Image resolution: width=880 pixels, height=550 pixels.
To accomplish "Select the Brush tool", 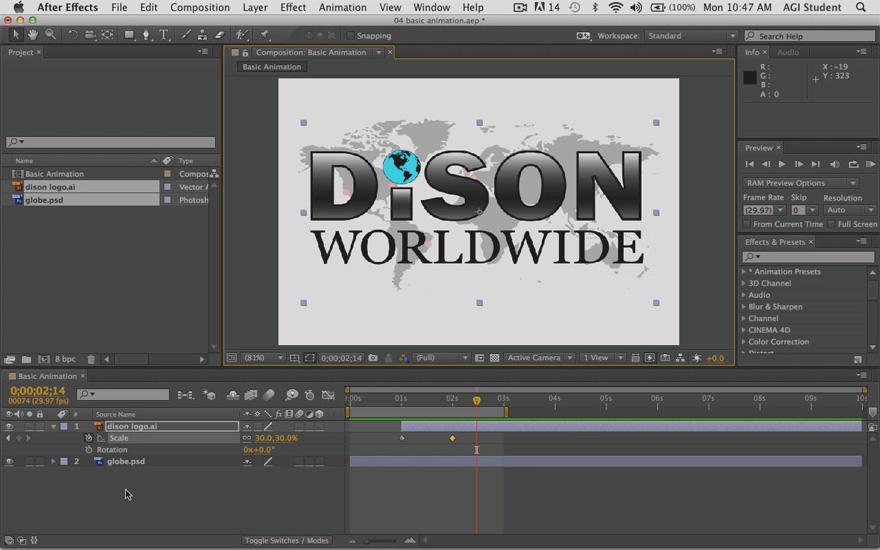I will coord(186,35).
